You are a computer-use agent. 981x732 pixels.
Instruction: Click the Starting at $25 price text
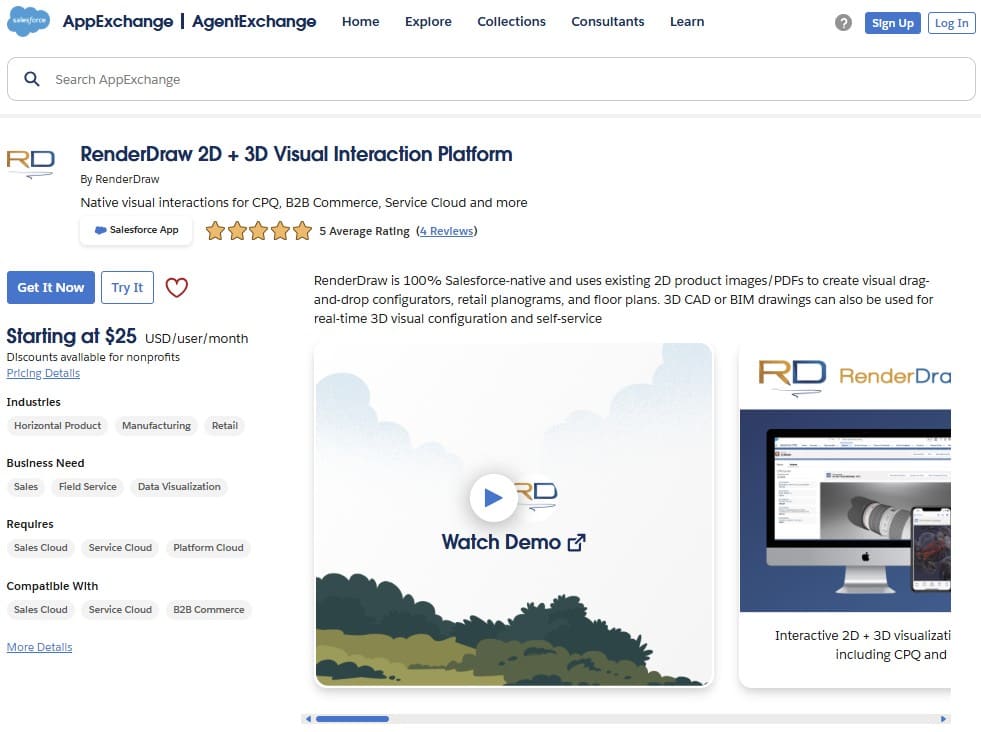[71, 337]
